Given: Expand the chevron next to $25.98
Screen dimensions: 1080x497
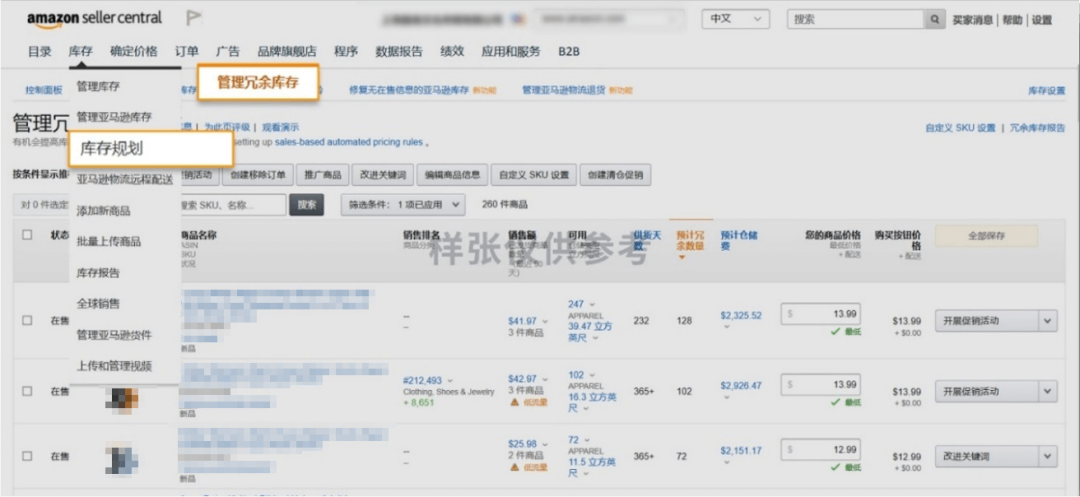Looking at the screenshot, I should 546,444.
